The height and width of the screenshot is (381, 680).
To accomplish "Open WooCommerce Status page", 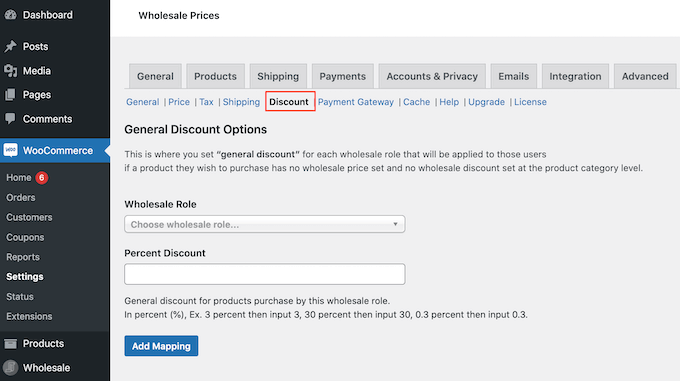I will click(20, 296).
